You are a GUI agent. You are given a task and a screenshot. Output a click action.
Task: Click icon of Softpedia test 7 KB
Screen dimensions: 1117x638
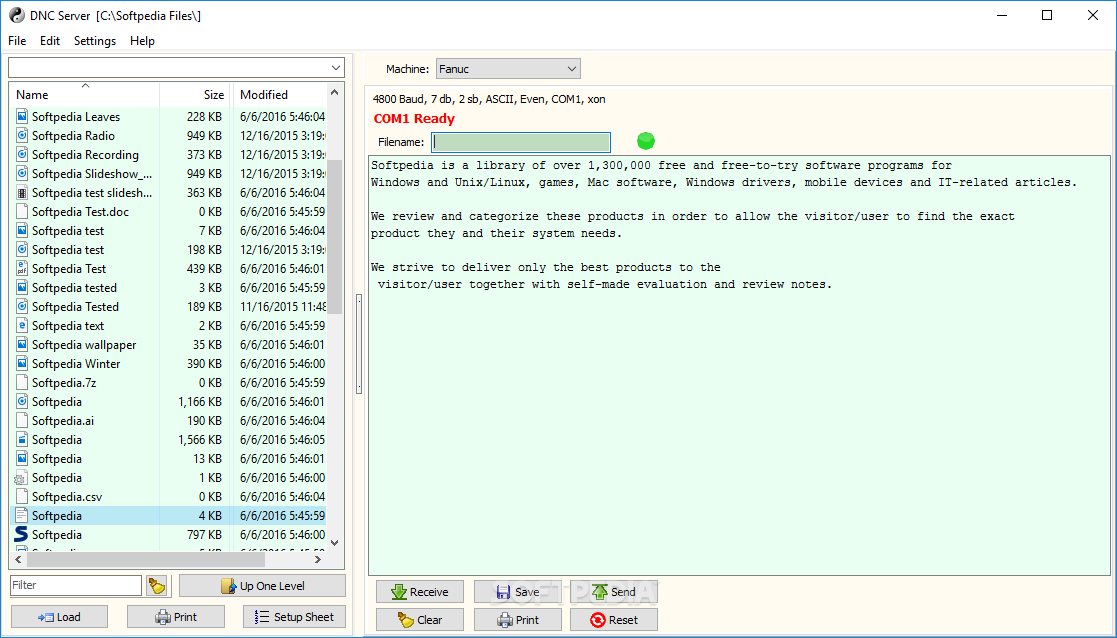[x=21, y=230]
